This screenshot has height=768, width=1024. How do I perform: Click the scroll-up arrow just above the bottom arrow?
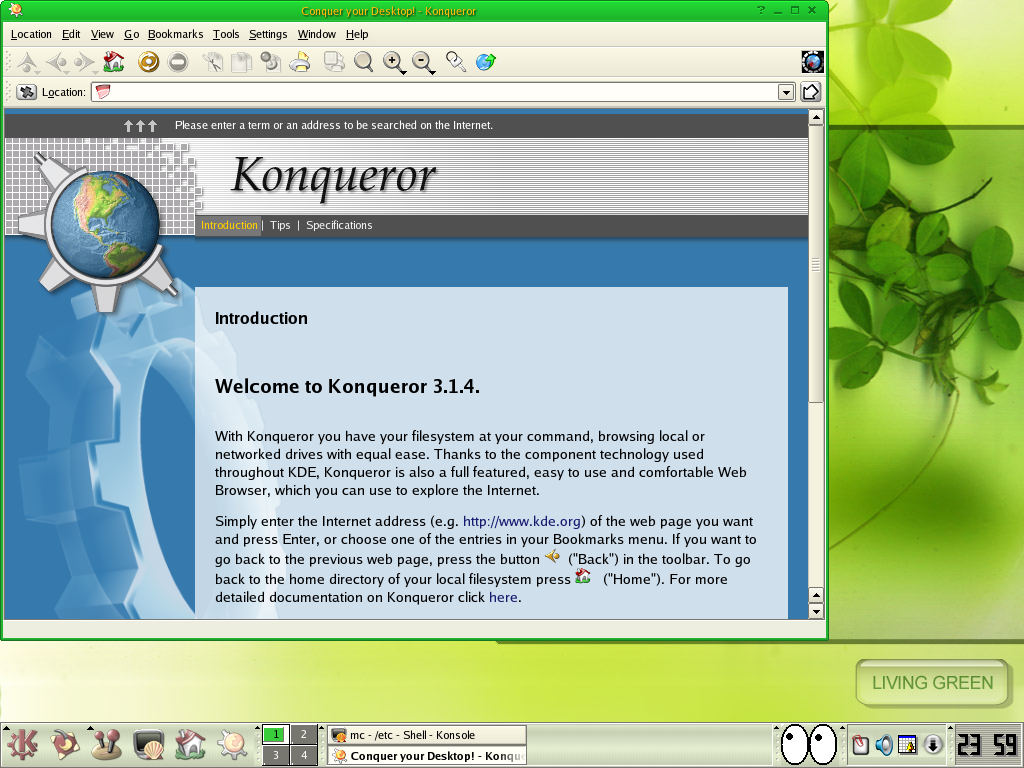tap(816, 595)
